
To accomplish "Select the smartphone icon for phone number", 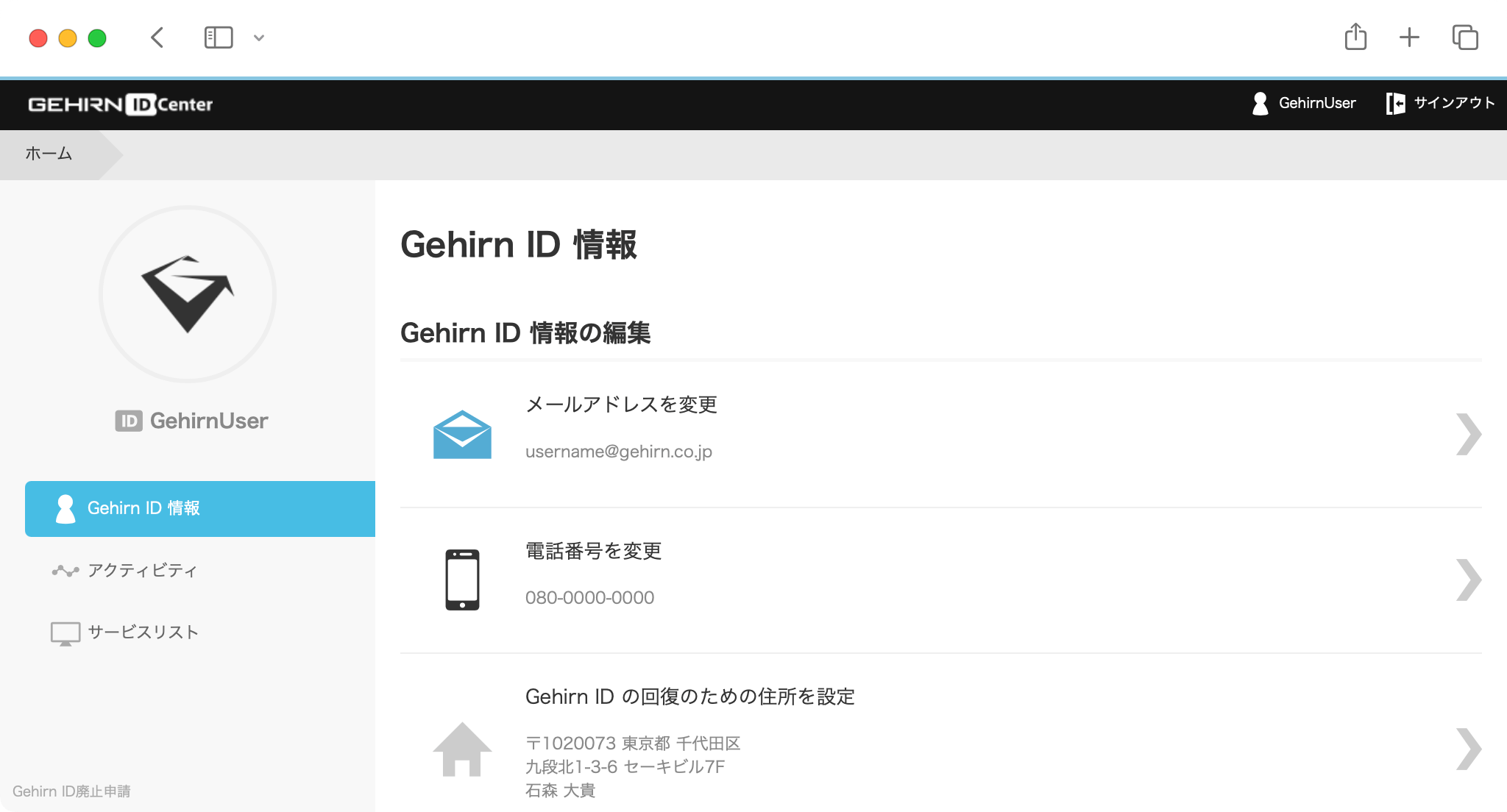I will click(x=461, y=578).
